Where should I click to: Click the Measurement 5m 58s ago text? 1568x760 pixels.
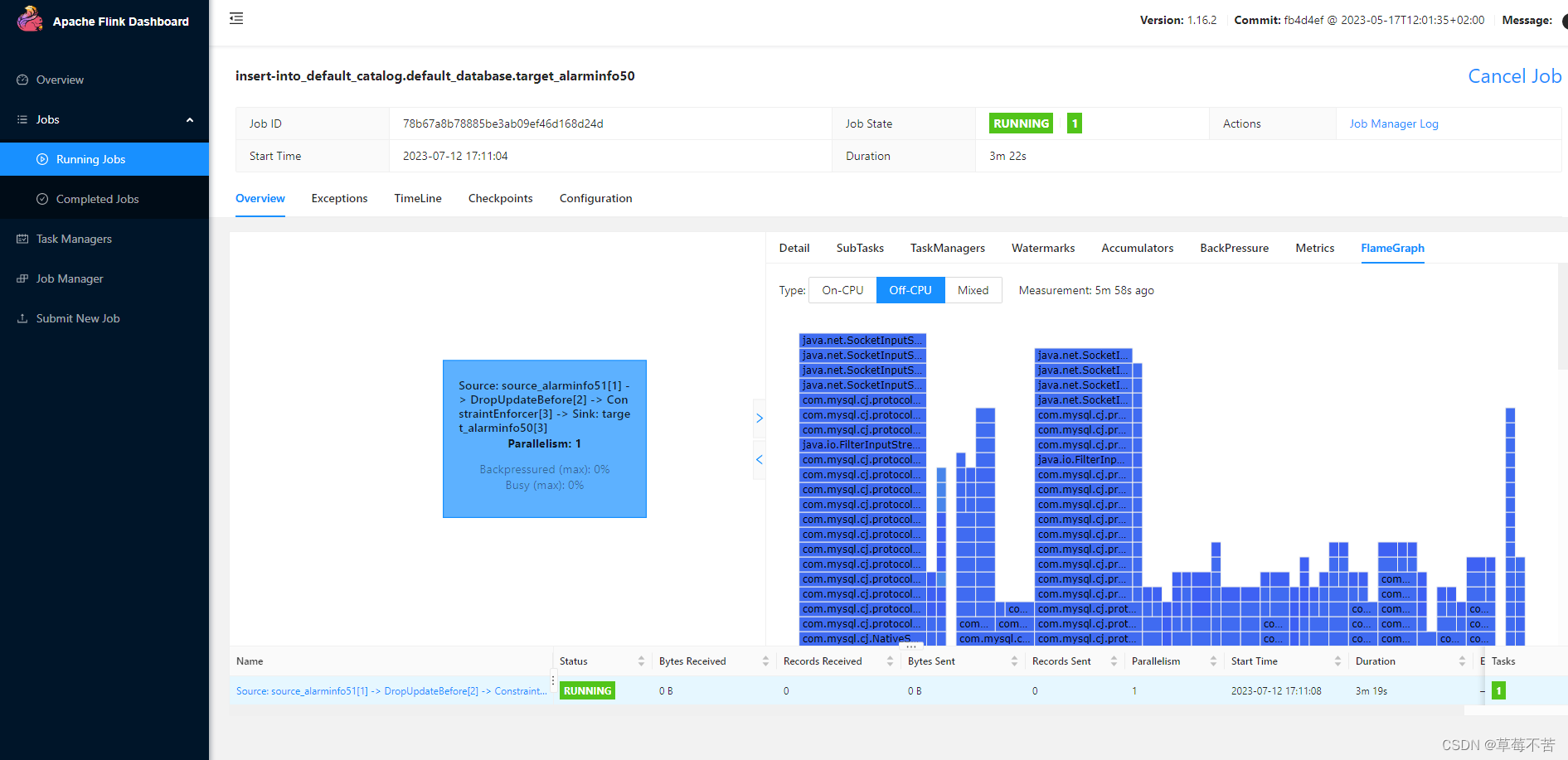point(1086,290)
